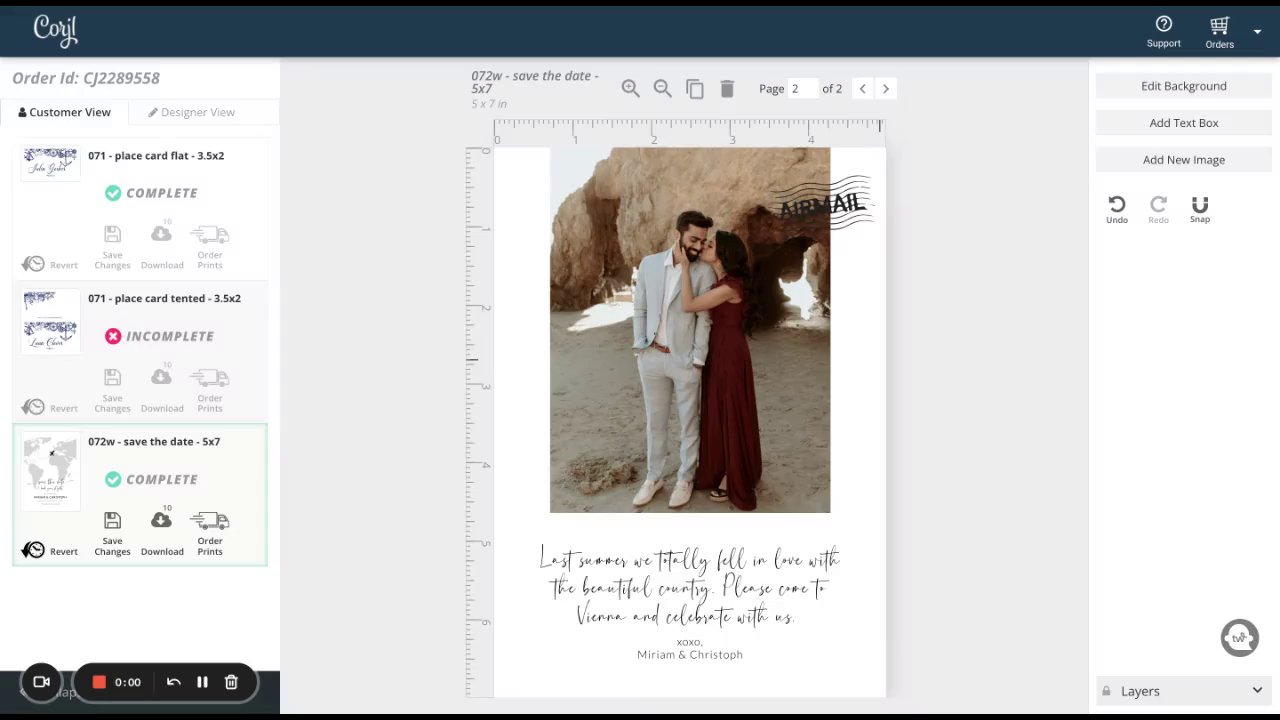Toggle INCOMPLETE status of place card tented
1280x720 pixels.
(159, 336)
